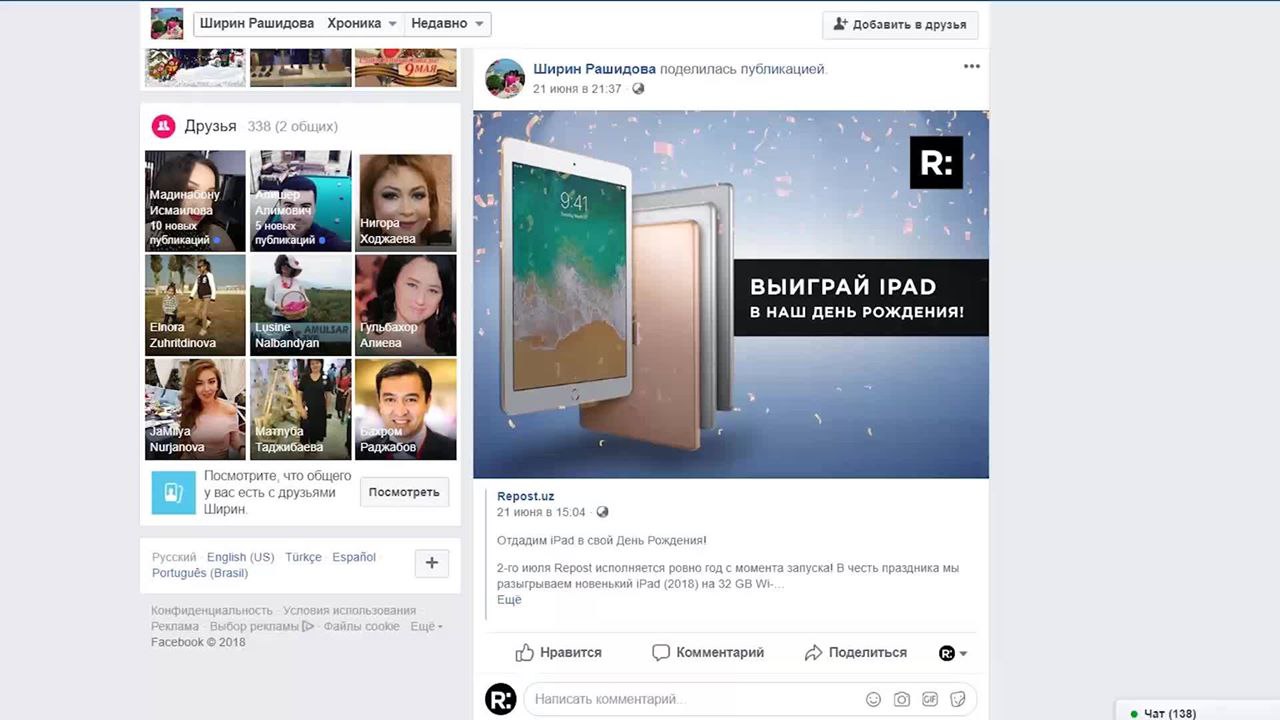Viewport: 1280px width, 720px height.
Task: Switch language to Português (Brasil)
Action: pos(200,573)
